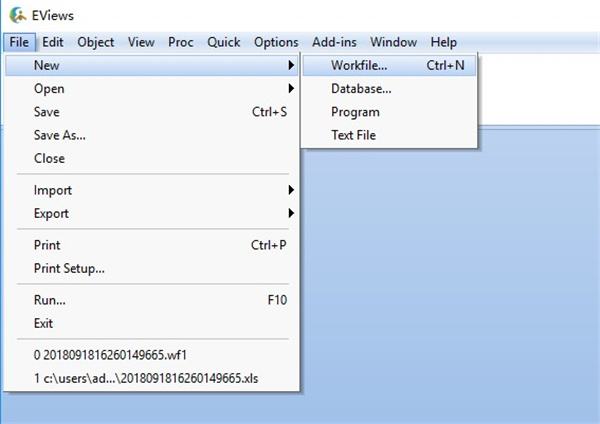Expand the Import submenu arrow
The image size is (600, 424).
coord(291,190)
